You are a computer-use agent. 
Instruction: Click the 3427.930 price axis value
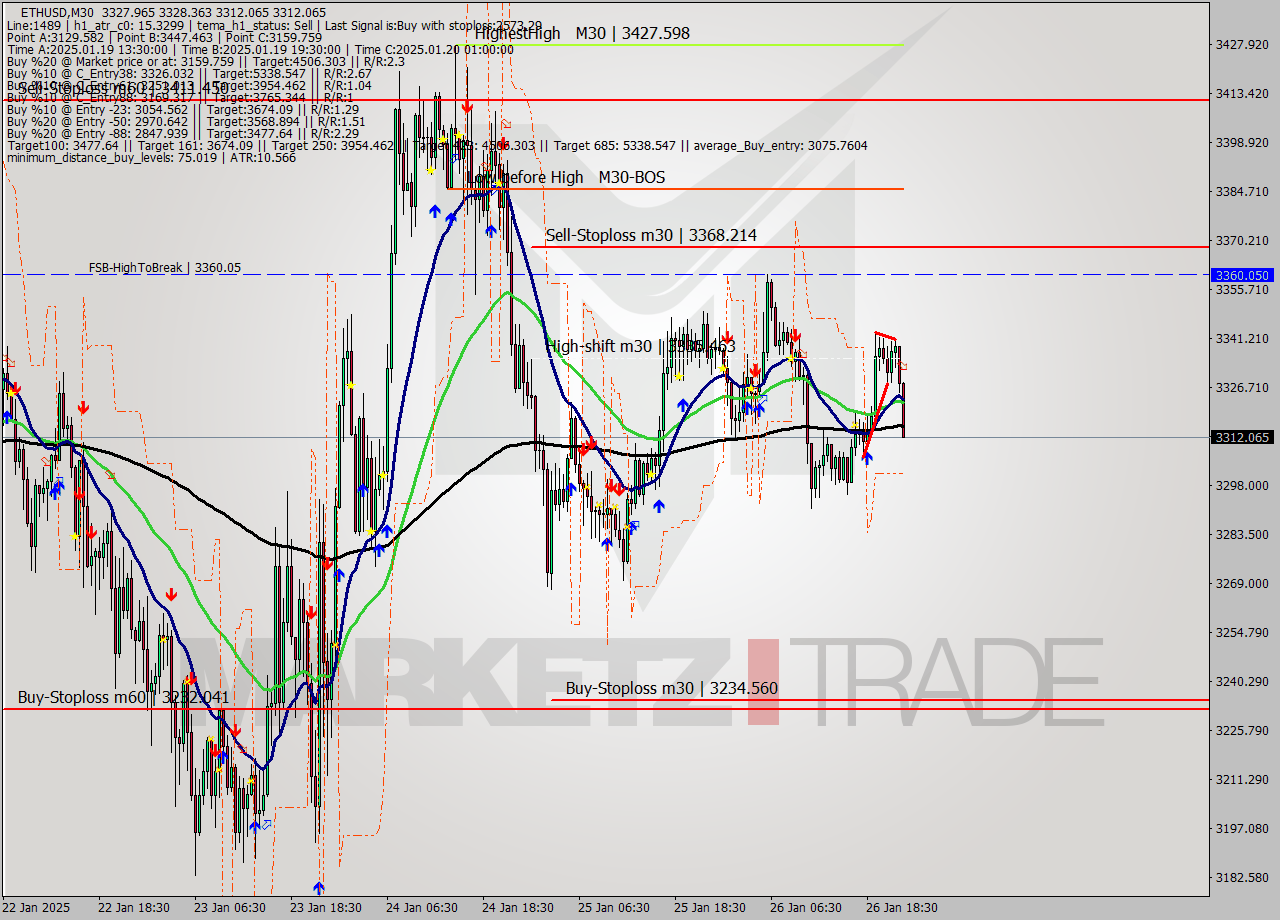pyautogui.click(x=1242, y=44)
